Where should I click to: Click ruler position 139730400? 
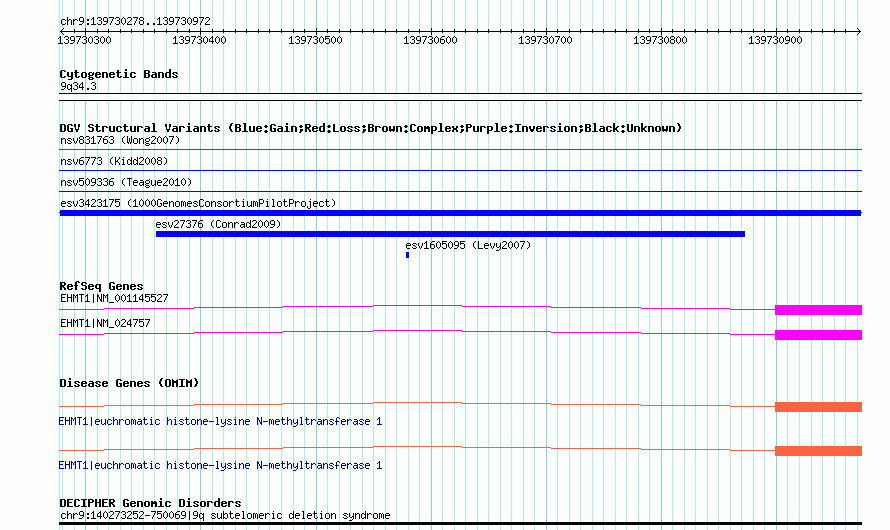point(199,40)
